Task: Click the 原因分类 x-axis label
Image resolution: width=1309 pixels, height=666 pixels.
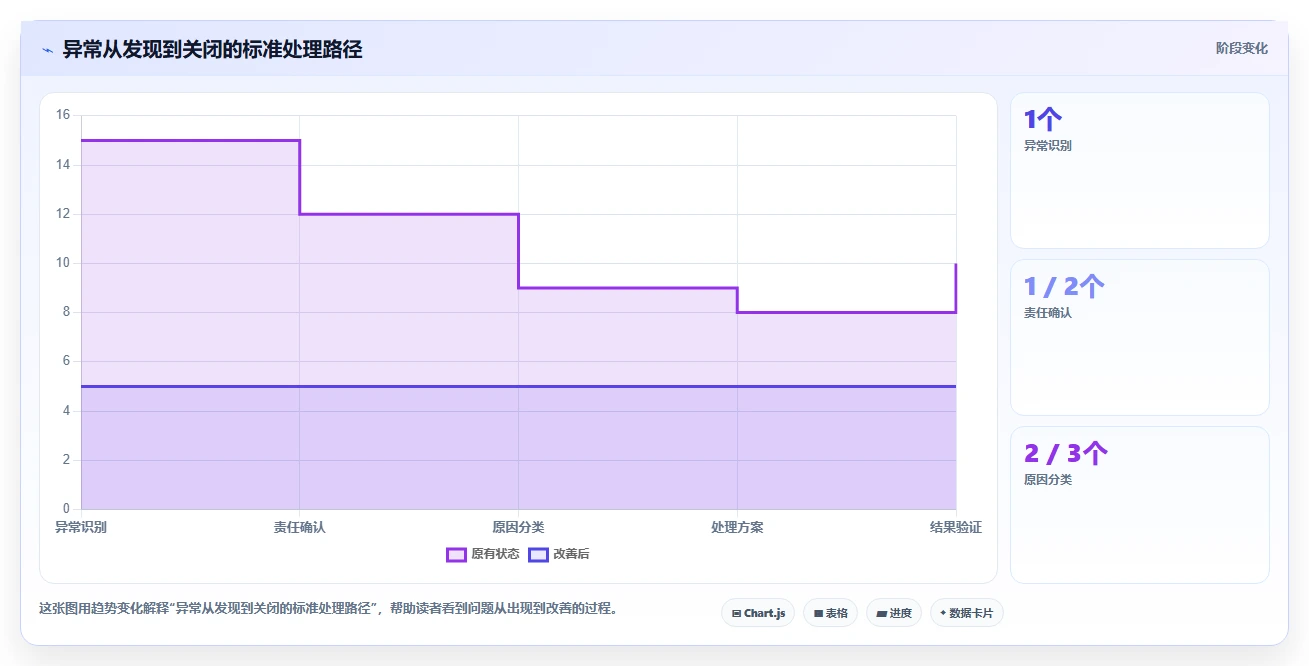Action: (518, 527)
